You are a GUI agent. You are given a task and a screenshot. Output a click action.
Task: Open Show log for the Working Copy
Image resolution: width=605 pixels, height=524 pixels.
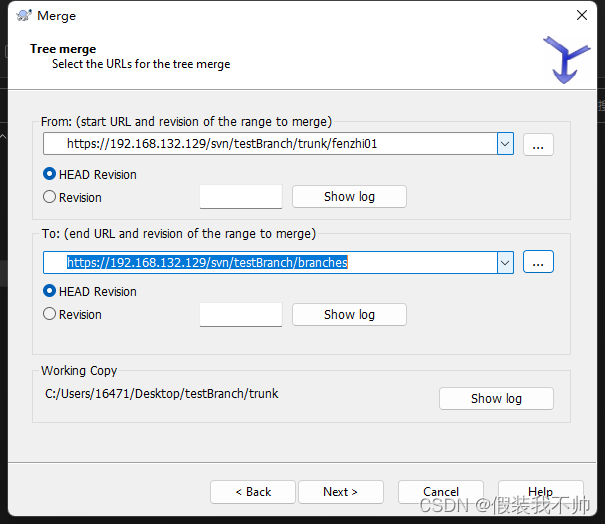496,399
